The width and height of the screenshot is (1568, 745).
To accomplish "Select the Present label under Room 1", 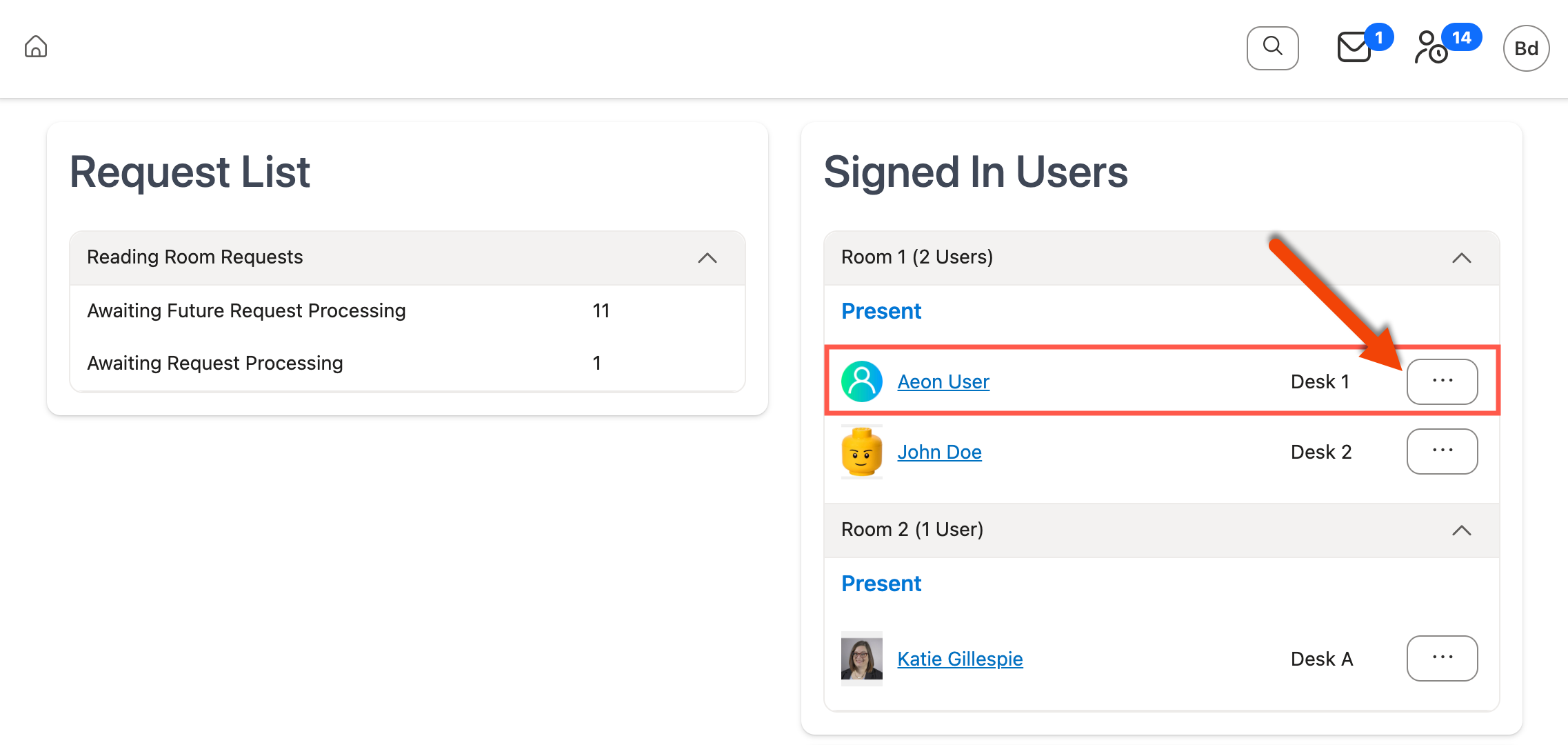I will (x=881, y=311).
